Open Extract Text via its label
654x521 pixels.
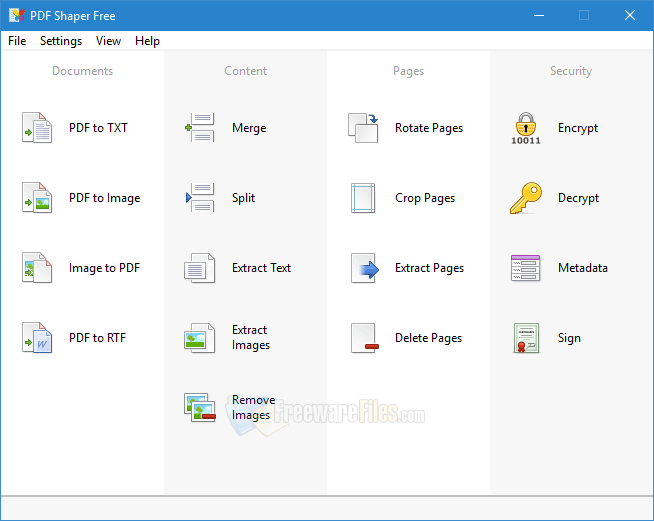[x=262, y=268]
